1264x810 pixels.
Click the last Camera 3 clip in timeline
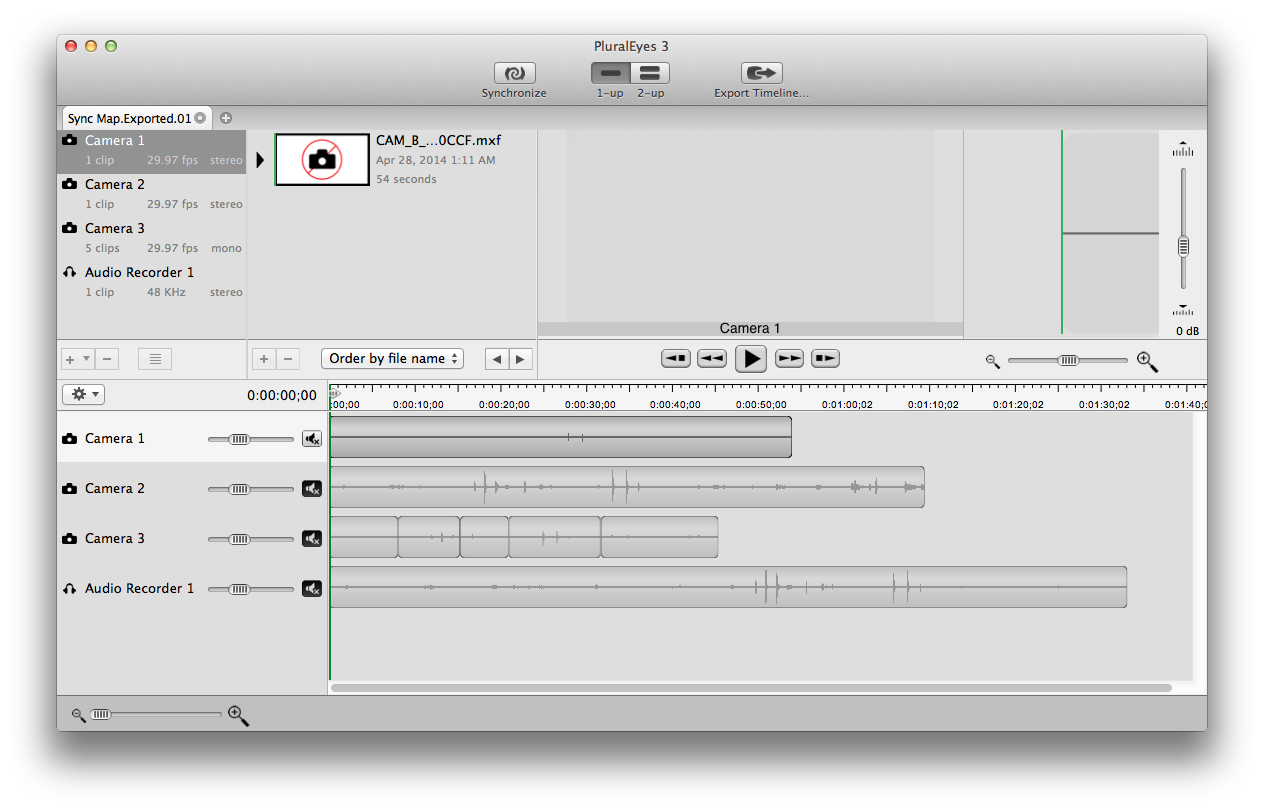click(x=660, y=537)
